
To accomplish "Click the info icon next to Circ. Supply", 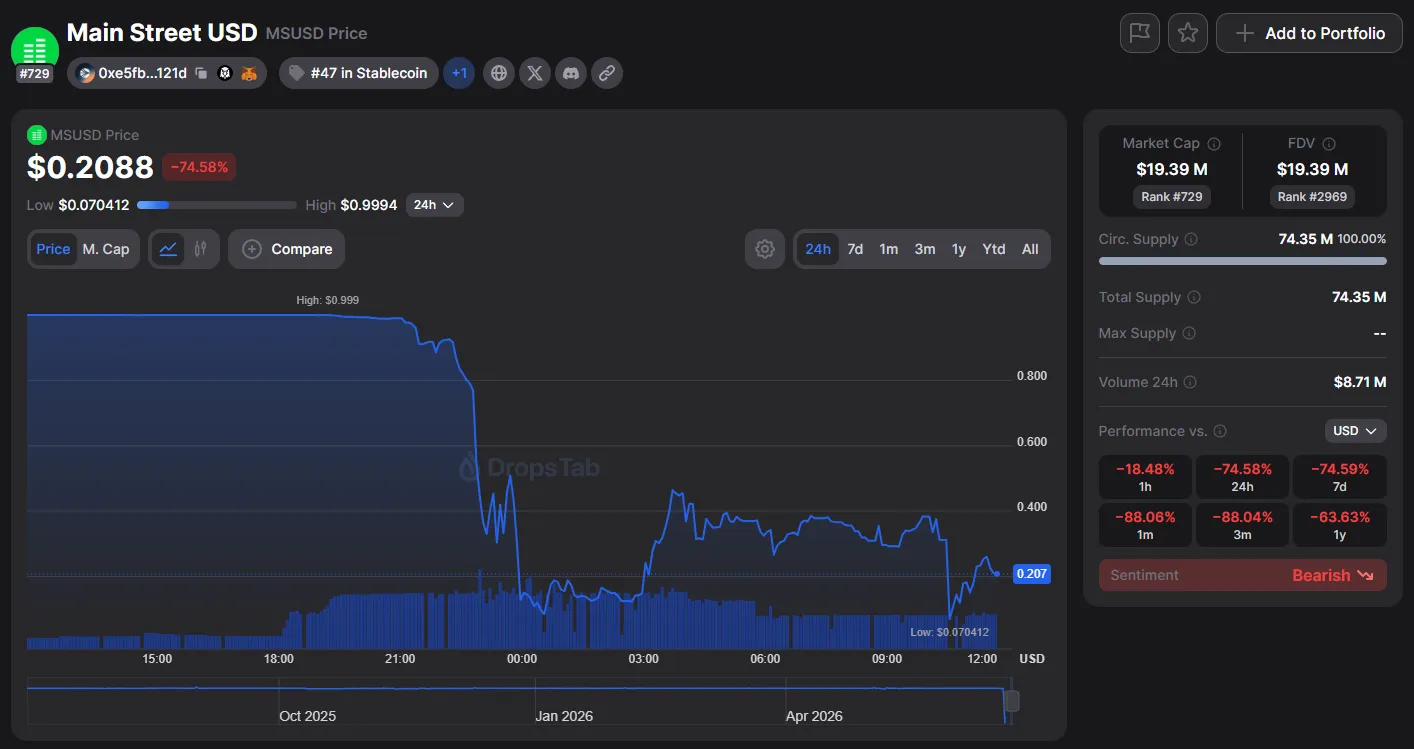I will [x=1191, y=240].
